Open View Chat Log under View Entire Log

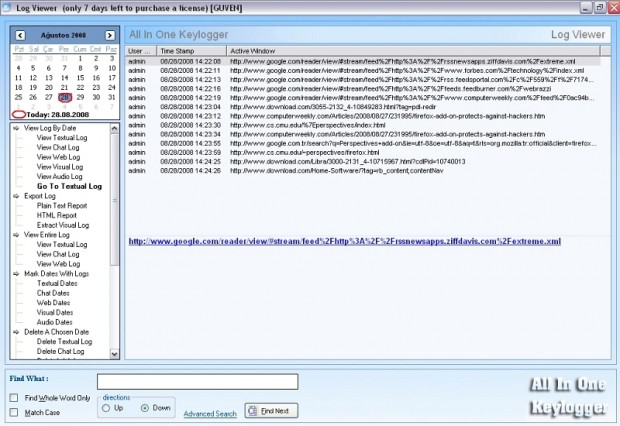58,254
